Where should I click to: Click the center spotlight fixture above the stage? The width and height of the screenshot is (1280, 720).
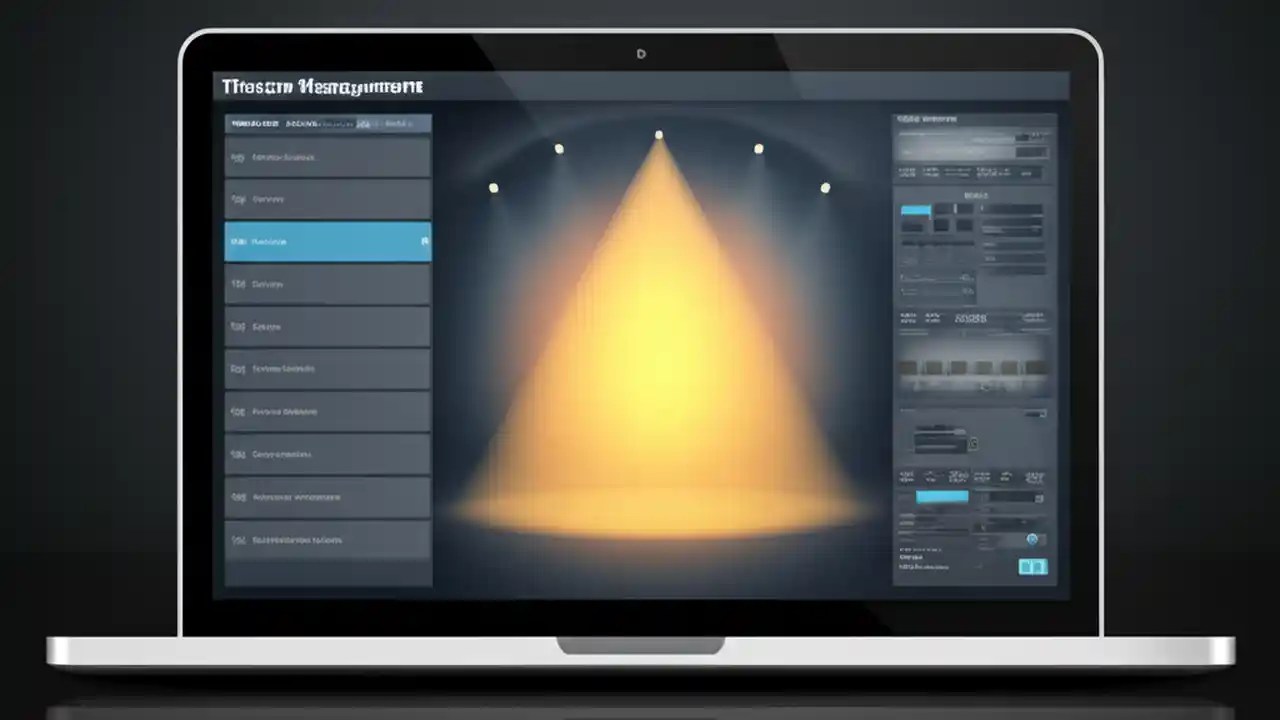[658, 134]
